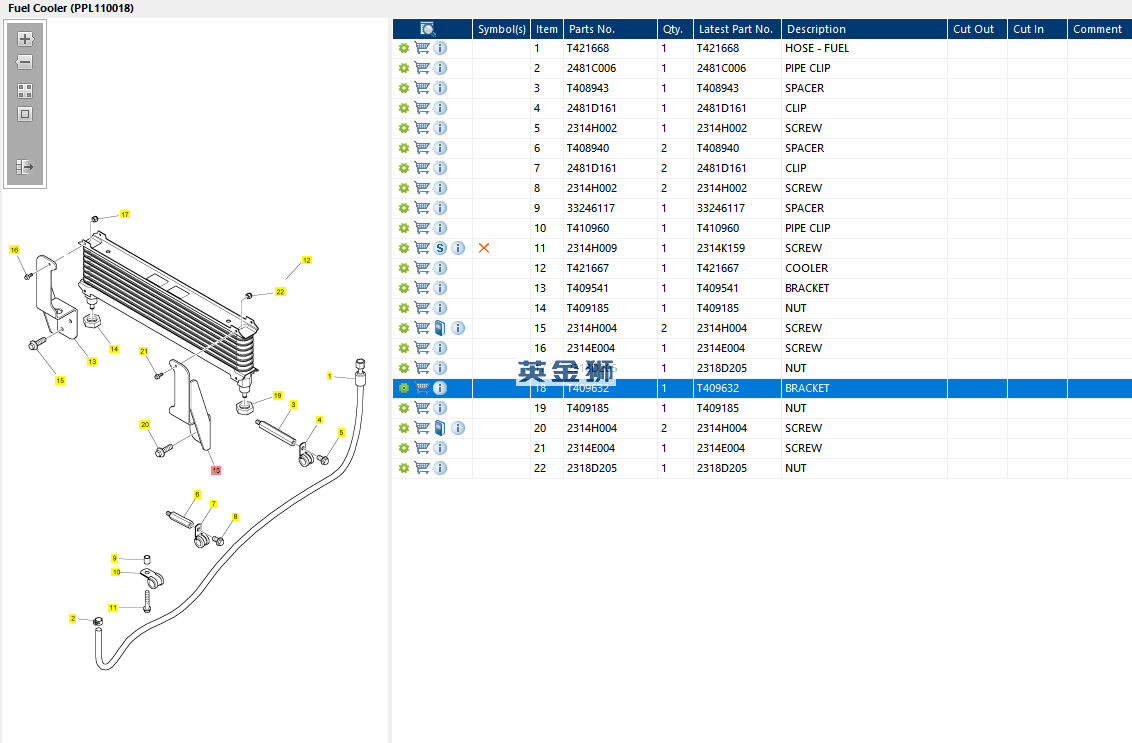Click the green gear icon for item 5

coord(404,128)
